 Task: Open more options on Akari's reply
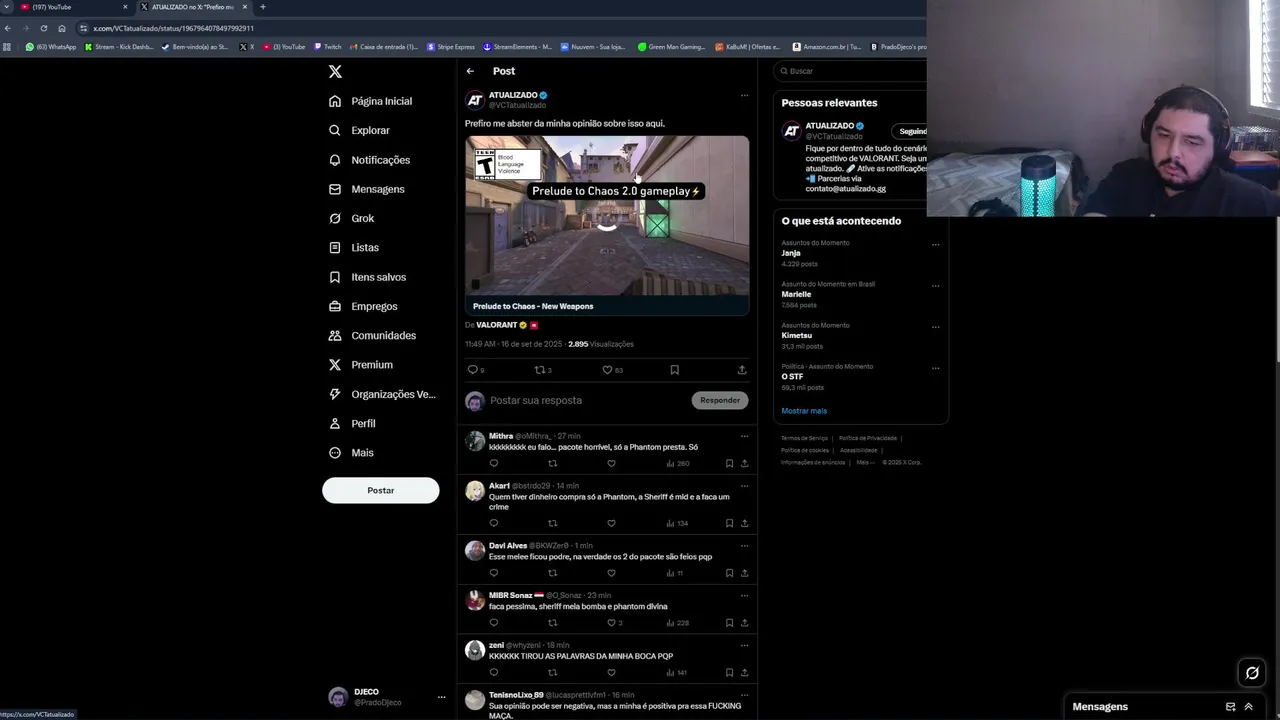point(744,486)
